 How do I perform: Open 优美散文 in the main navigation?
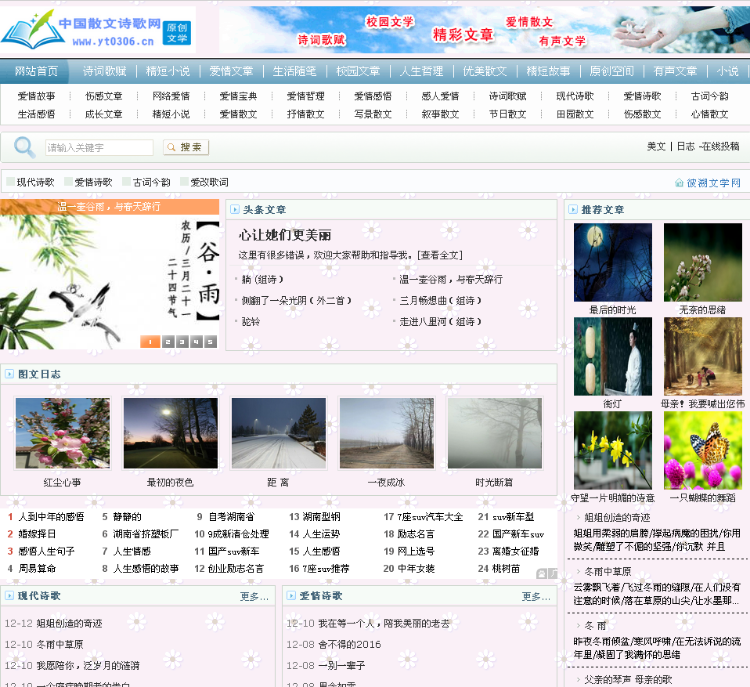[485, 71]
